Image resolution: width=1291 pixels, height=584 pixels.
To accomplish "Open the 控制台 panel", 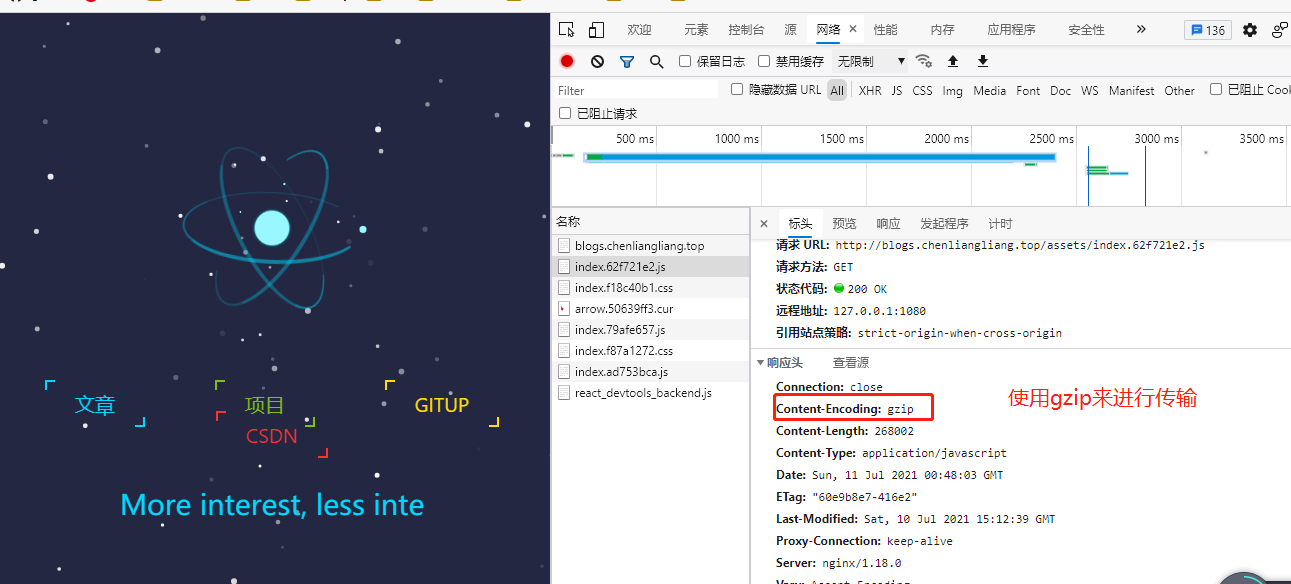I will tap(747, 30).
